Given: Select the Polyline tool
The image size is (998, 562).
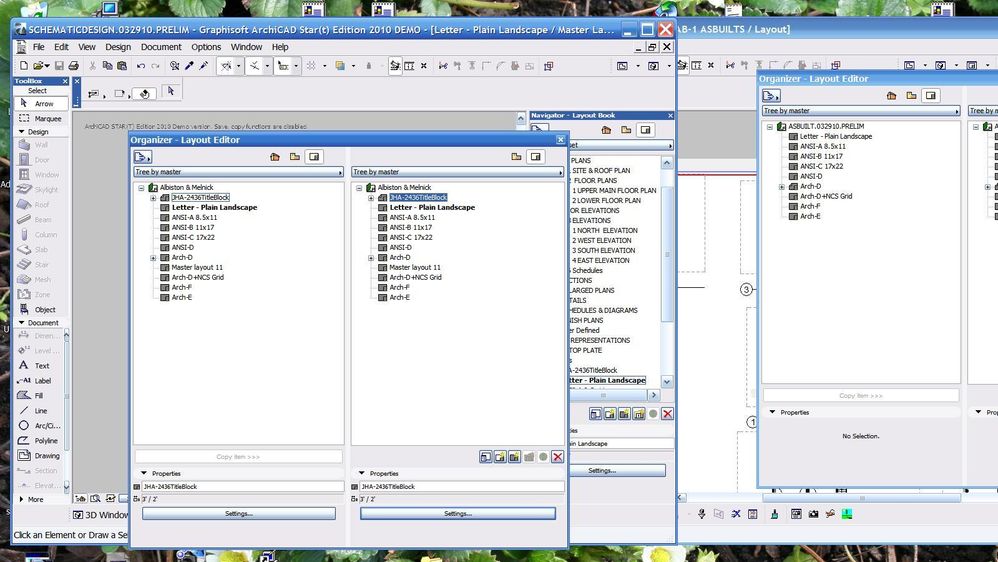Looking at the screenshot, I should click(41, 441).
